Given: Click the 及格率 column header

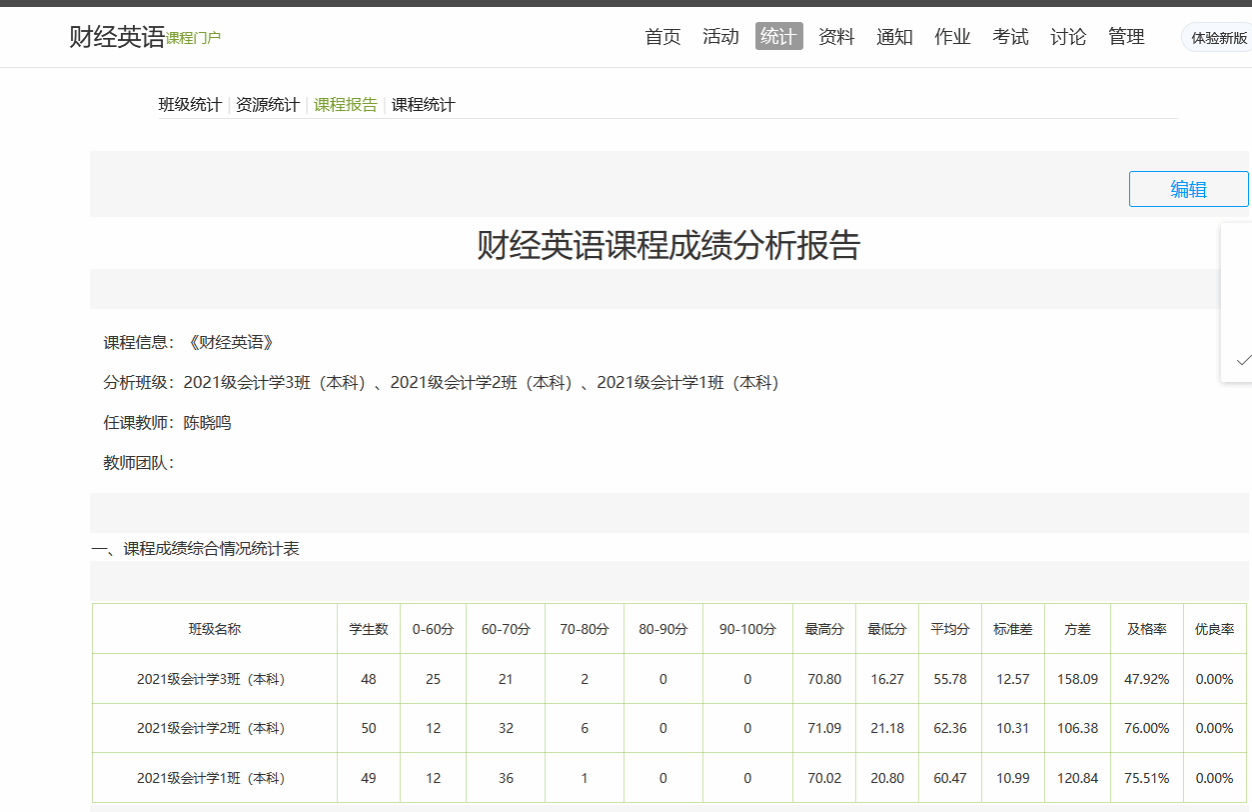Looking at the screenshot, I should (x=1147, y=629).
